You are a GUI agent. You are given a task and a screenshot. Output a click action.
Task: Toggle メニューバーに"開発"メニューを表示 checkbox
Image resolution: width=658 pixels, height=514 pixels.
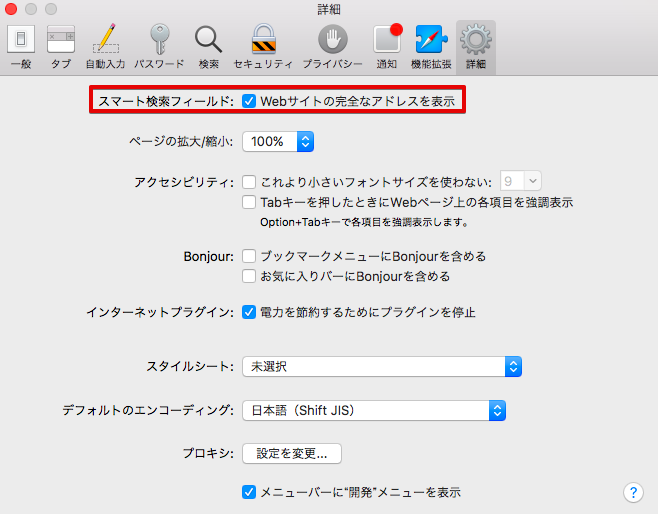point(249,492)
